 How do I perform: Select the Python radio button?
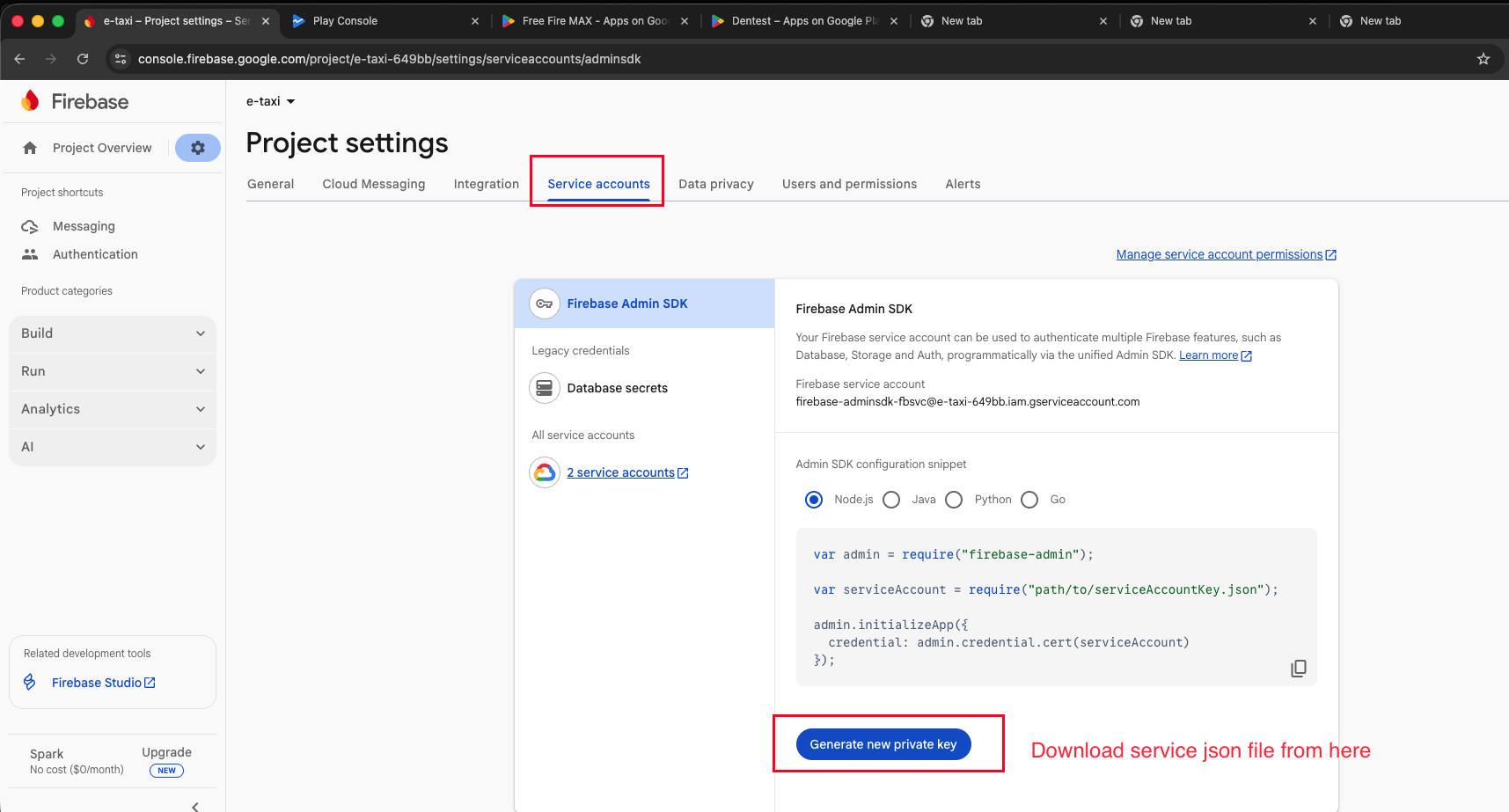pos(954,500)
